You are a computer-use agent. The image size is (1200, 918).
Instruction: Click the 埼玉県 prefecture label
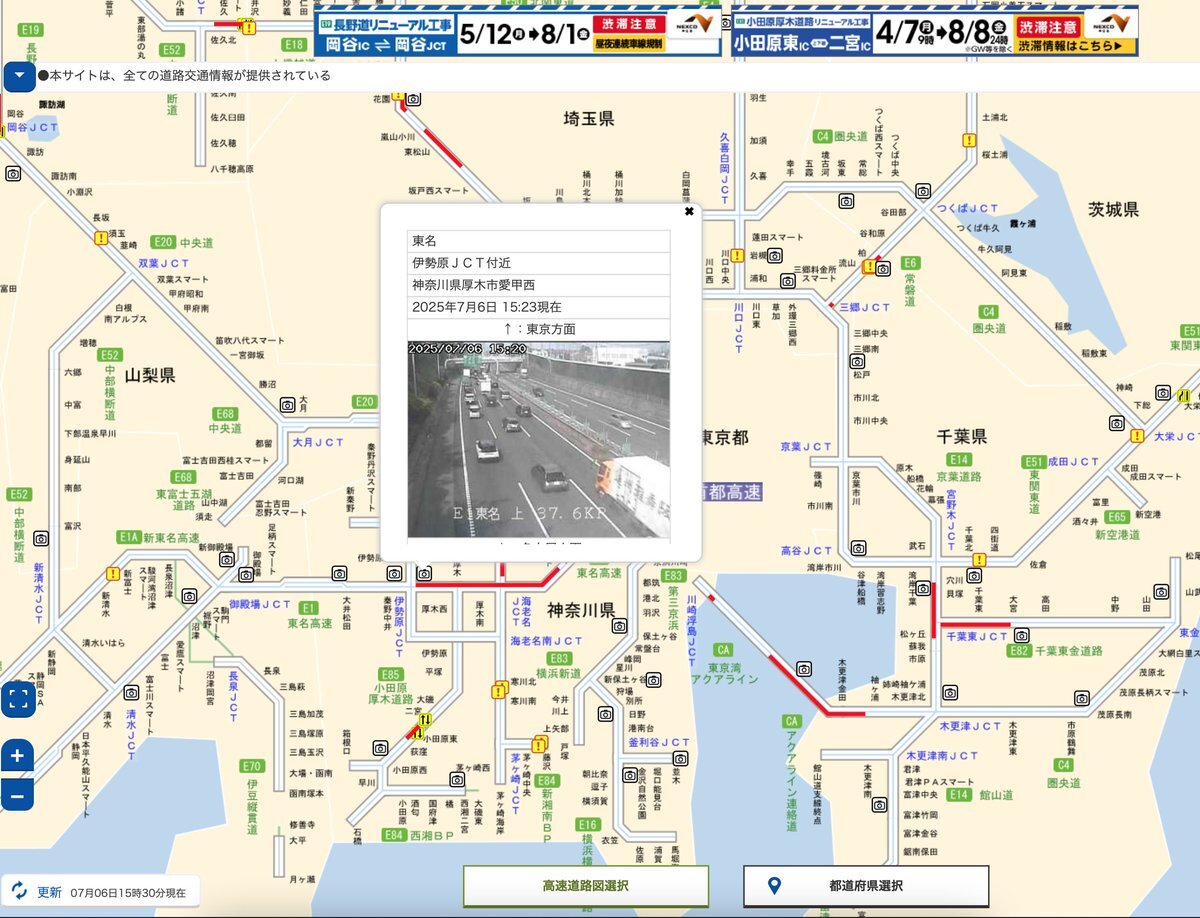[x=589, y=120]
